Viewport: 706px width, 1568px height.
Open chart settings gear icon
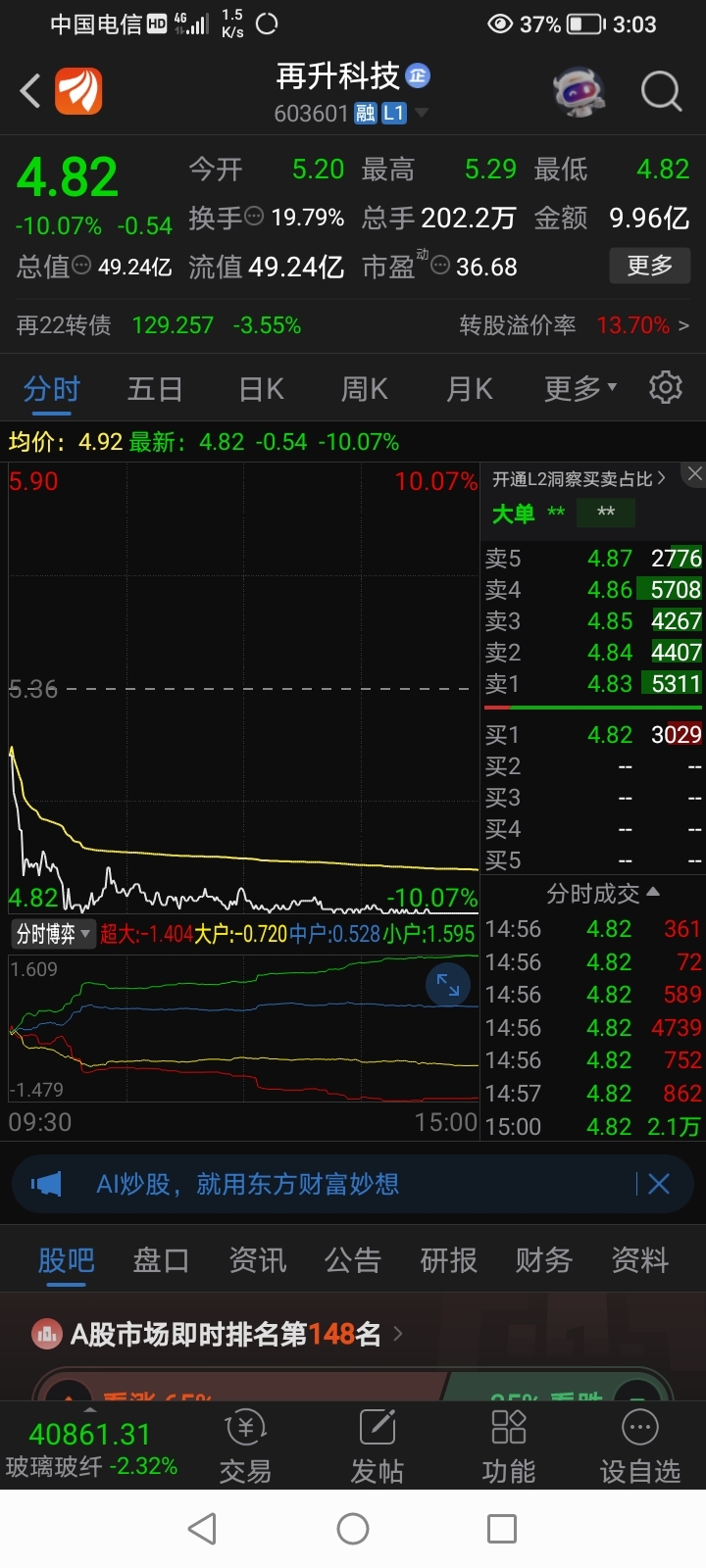(666, 388)
